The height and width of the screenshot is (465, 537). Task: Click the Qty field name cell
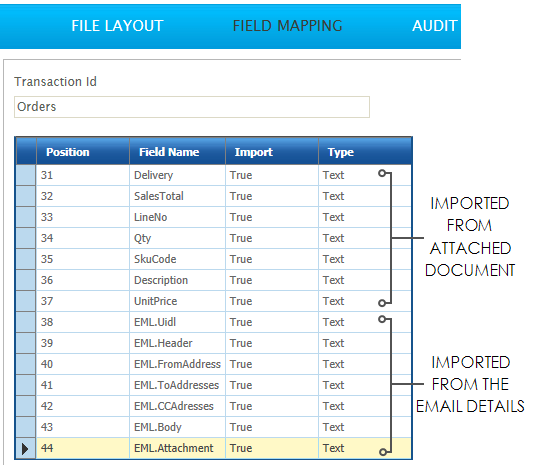pyautogui.click(x=177, y=238)
